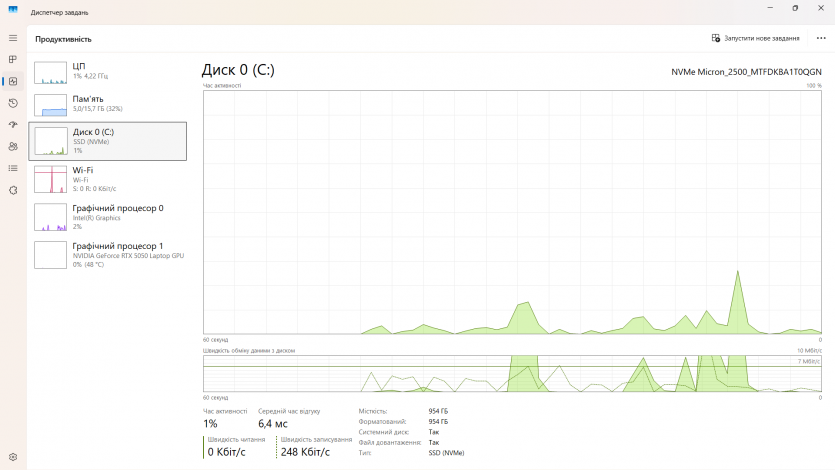Open the Details page icon

pyautogui.click(x=13, y=168)
